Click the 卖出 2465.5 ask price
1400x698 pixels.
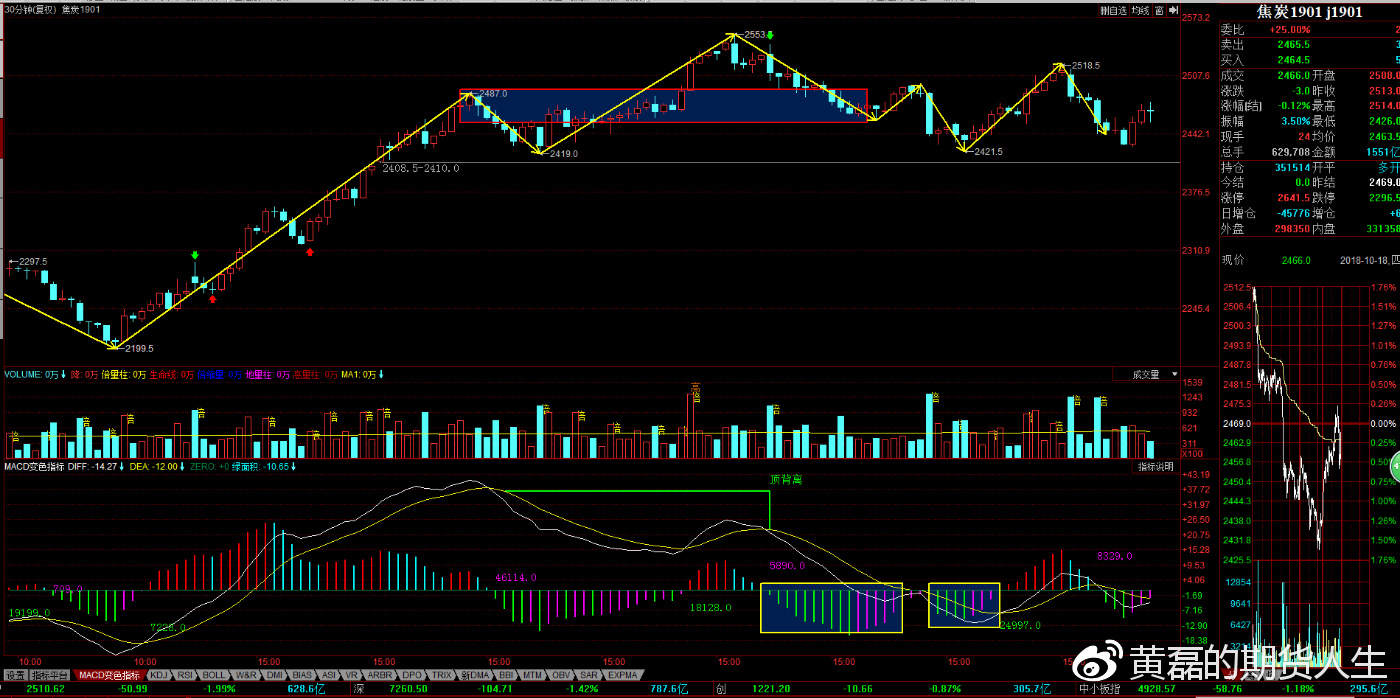coord(1293,45)
